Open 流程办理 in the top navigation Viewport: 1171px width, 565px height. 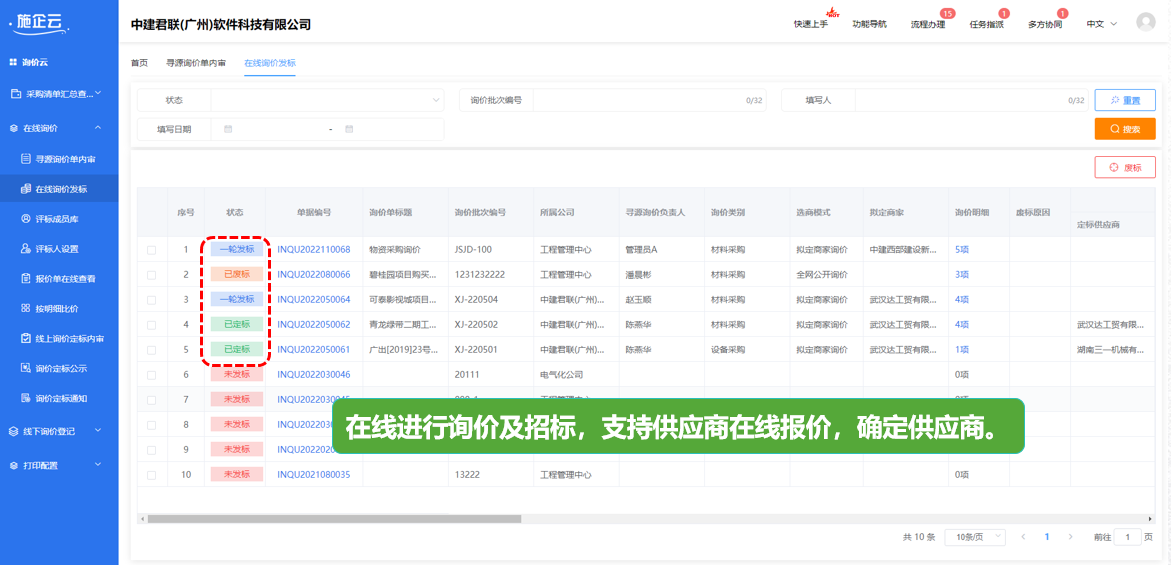[927, 24]
